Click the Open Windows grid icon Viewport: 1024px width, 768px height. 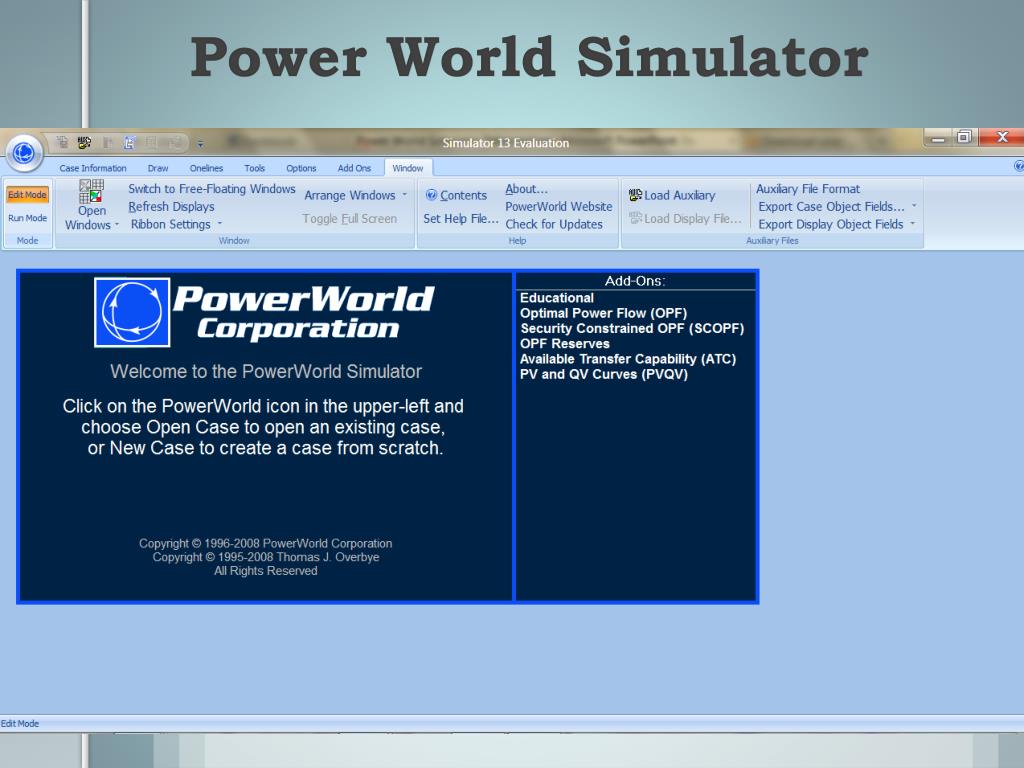[x=91, y=191]
